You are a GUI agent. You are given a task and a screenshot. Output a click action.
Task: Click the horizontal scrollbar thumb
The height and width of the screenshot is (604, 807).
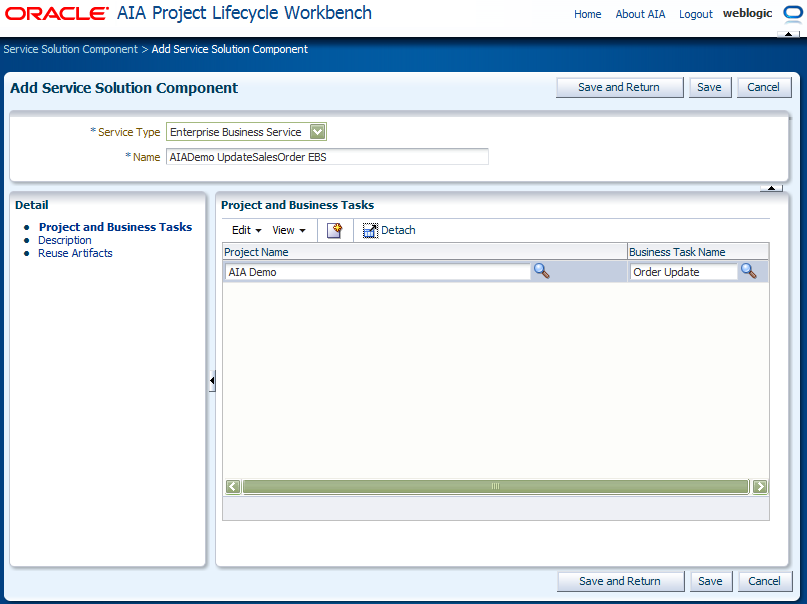tap(496, 487)
